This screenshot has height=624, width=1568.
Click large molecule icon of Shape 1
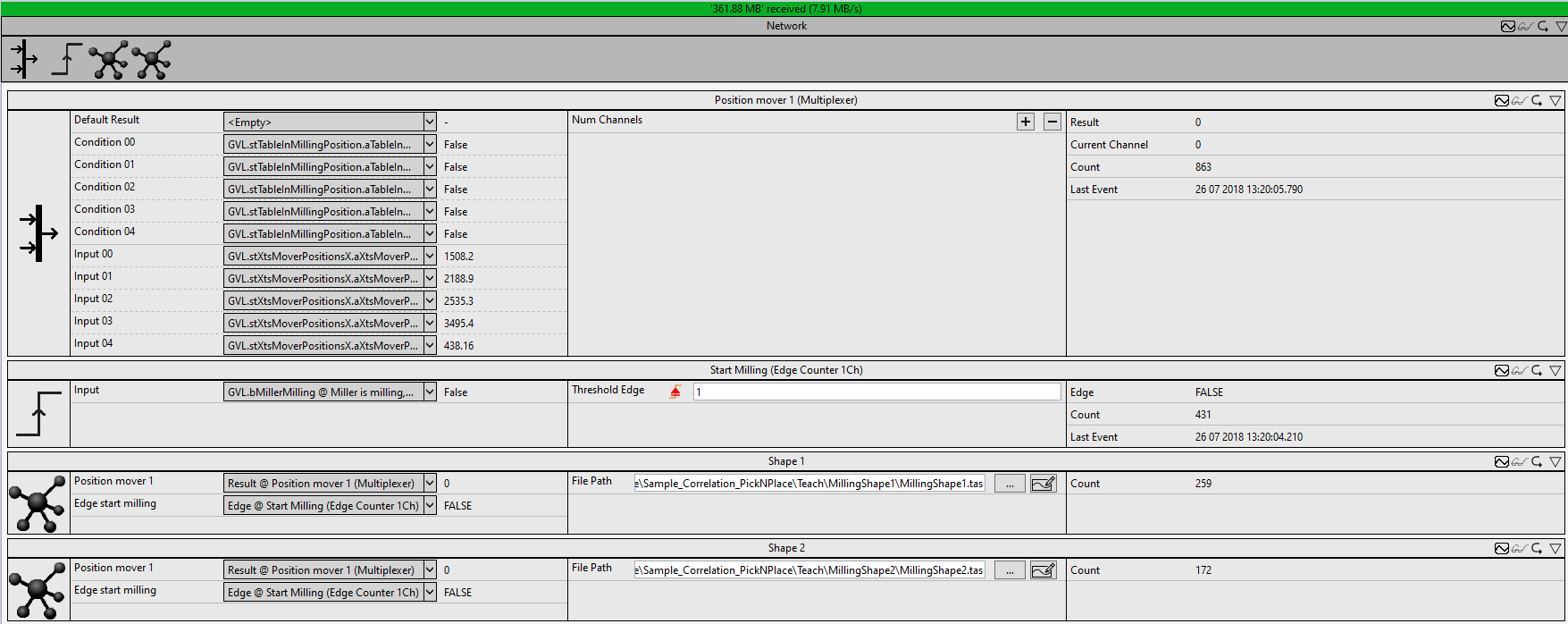[x=38, y=503]
